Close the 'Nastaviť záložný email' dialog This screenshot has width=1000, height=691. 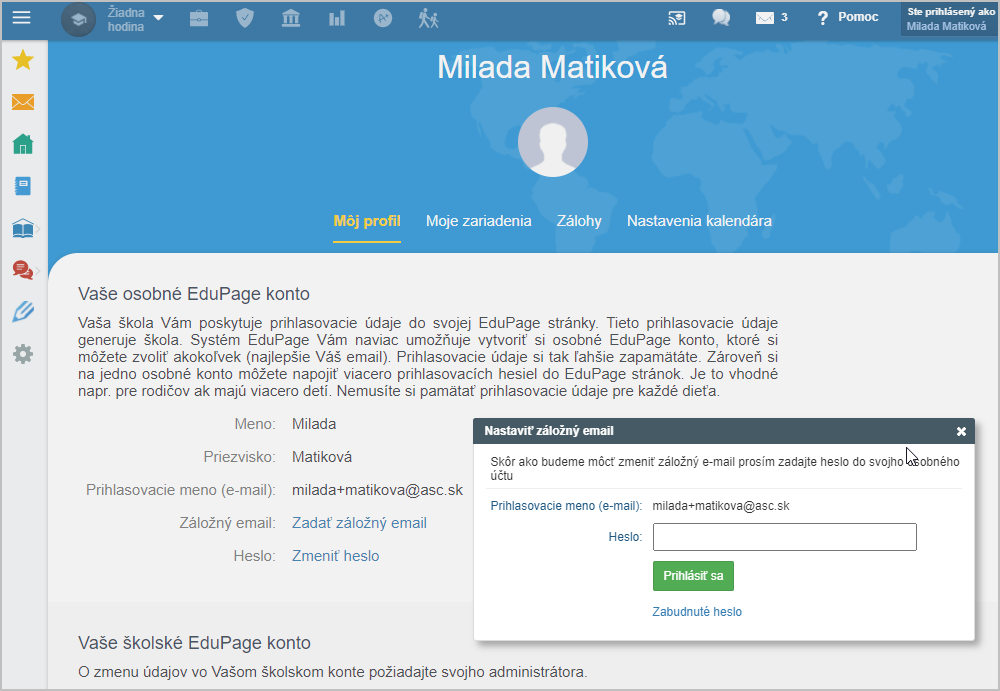point(961,432)
